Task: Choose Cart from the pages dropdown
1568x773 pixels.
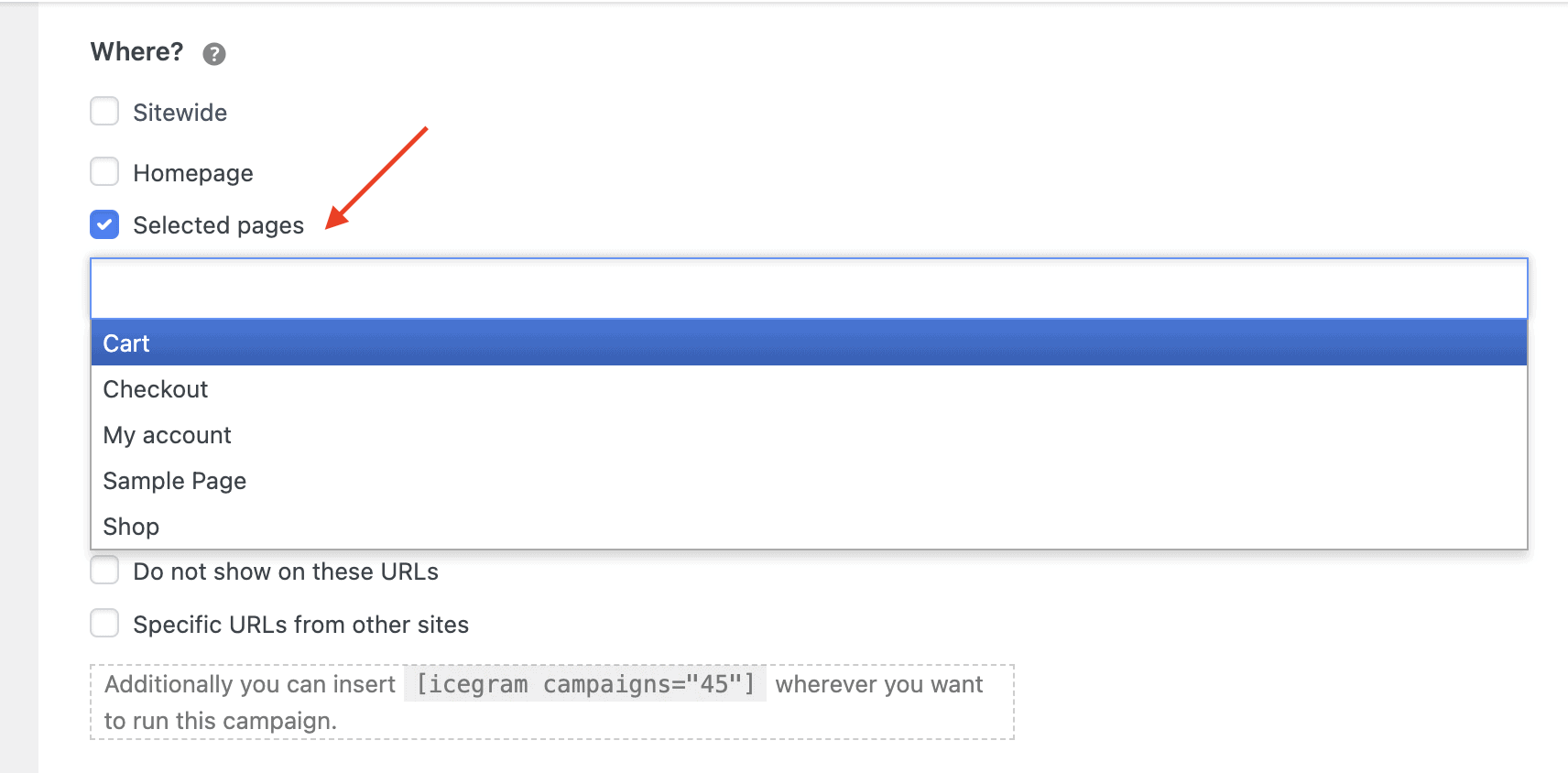Action: pyautogui.click(x=809, y=343)
